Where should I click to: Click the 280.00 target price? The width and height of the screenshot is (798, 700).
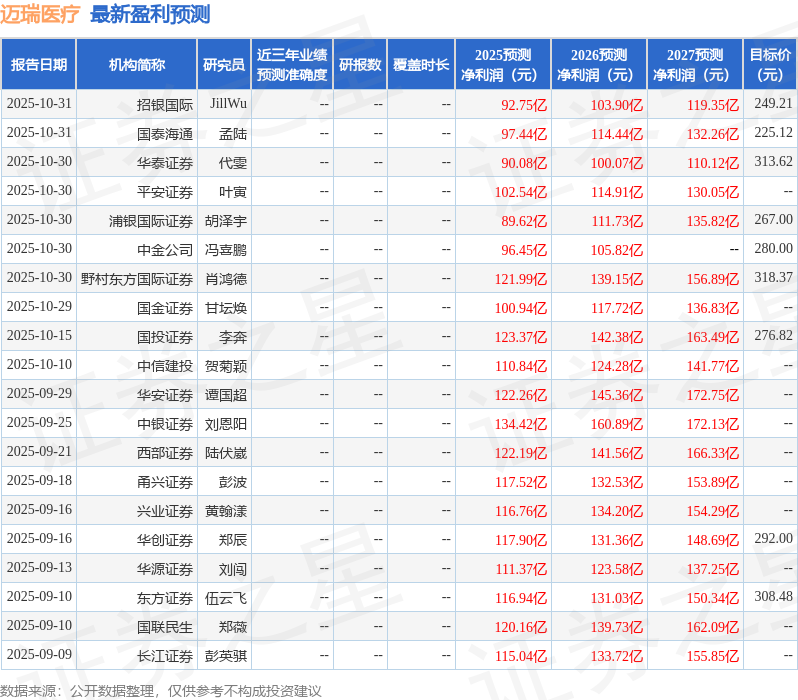coord(773,249)
